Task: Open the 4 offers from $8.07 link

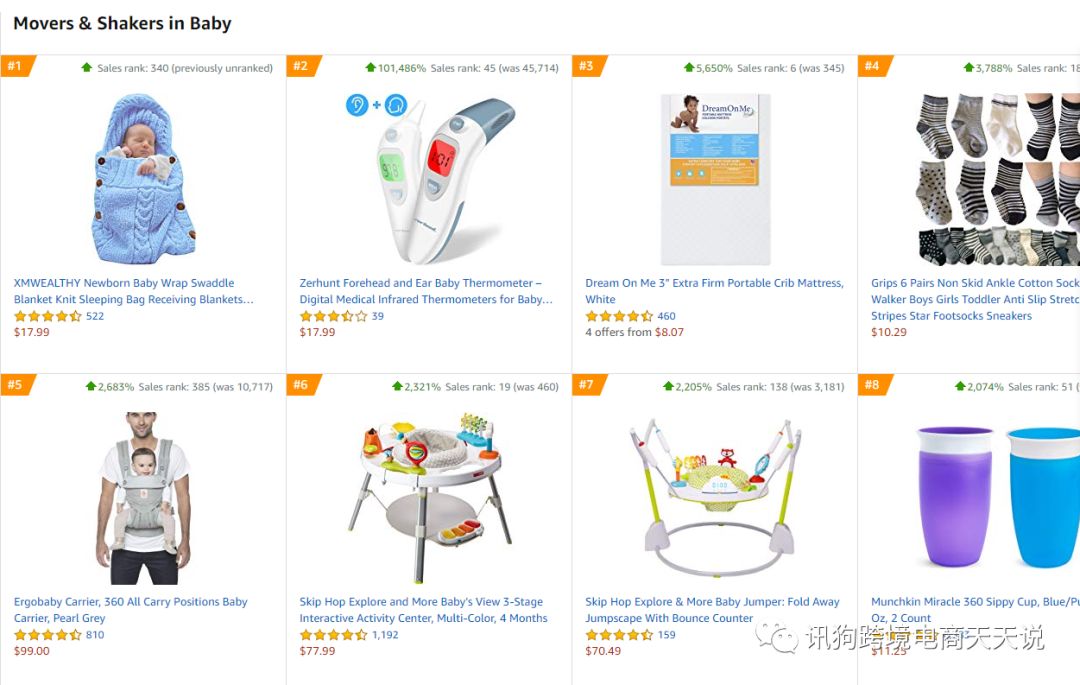Action: pos(634,332)
